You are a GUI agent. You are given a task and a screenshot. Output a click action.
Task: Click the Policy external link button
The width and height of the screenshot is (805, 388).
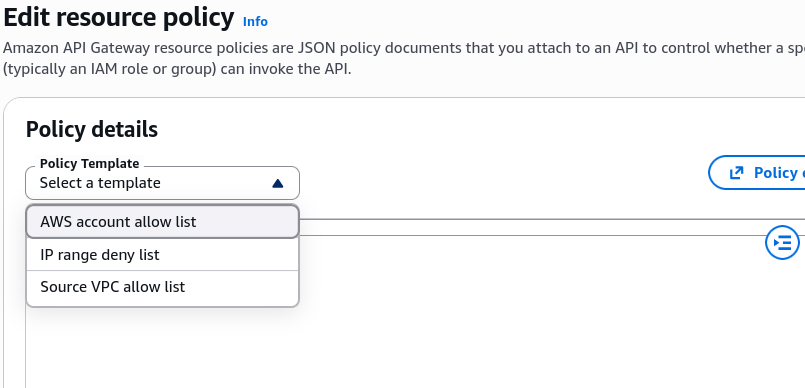pyautogui.click(x=757, y=173)
